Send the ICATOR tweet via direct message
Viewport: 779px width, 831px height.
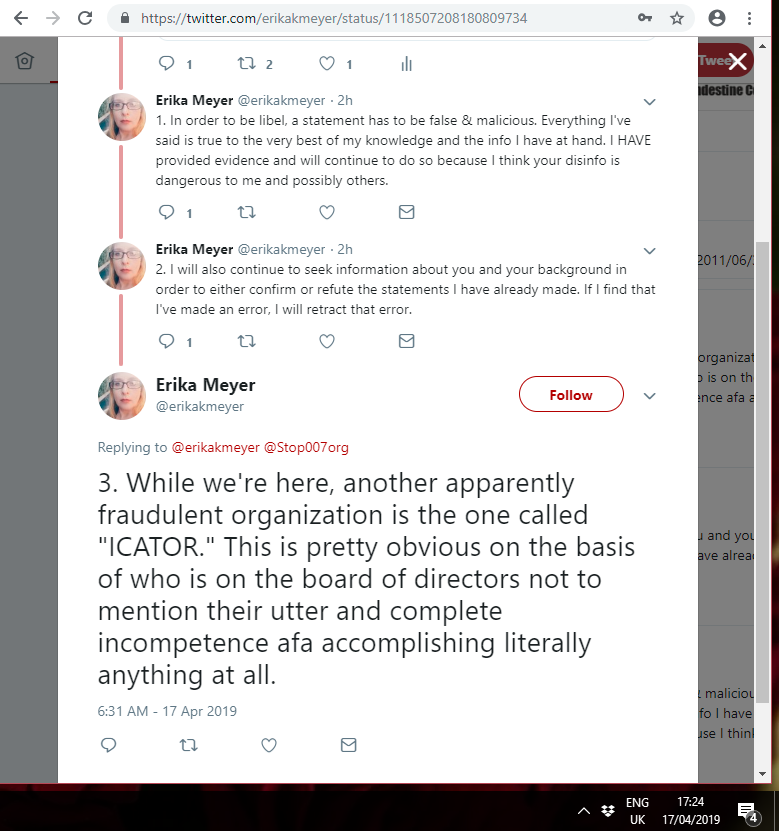point(349,745)
